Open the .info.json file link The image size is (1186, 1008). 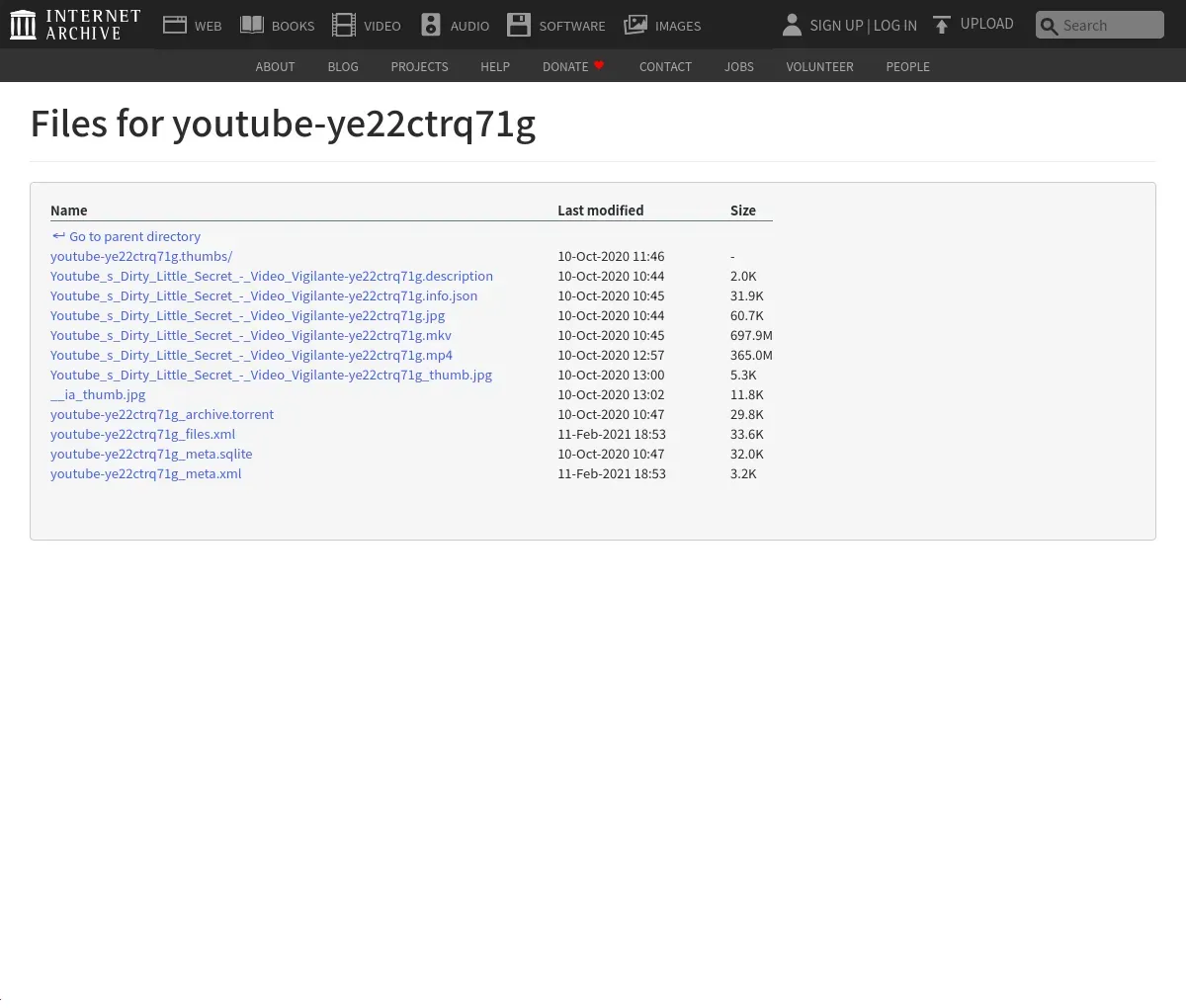coord(264,295)
